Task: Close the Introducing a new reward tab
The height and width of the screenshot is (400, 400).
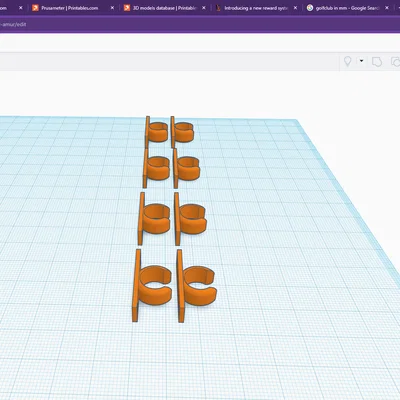Action: [x=295, y=8]
